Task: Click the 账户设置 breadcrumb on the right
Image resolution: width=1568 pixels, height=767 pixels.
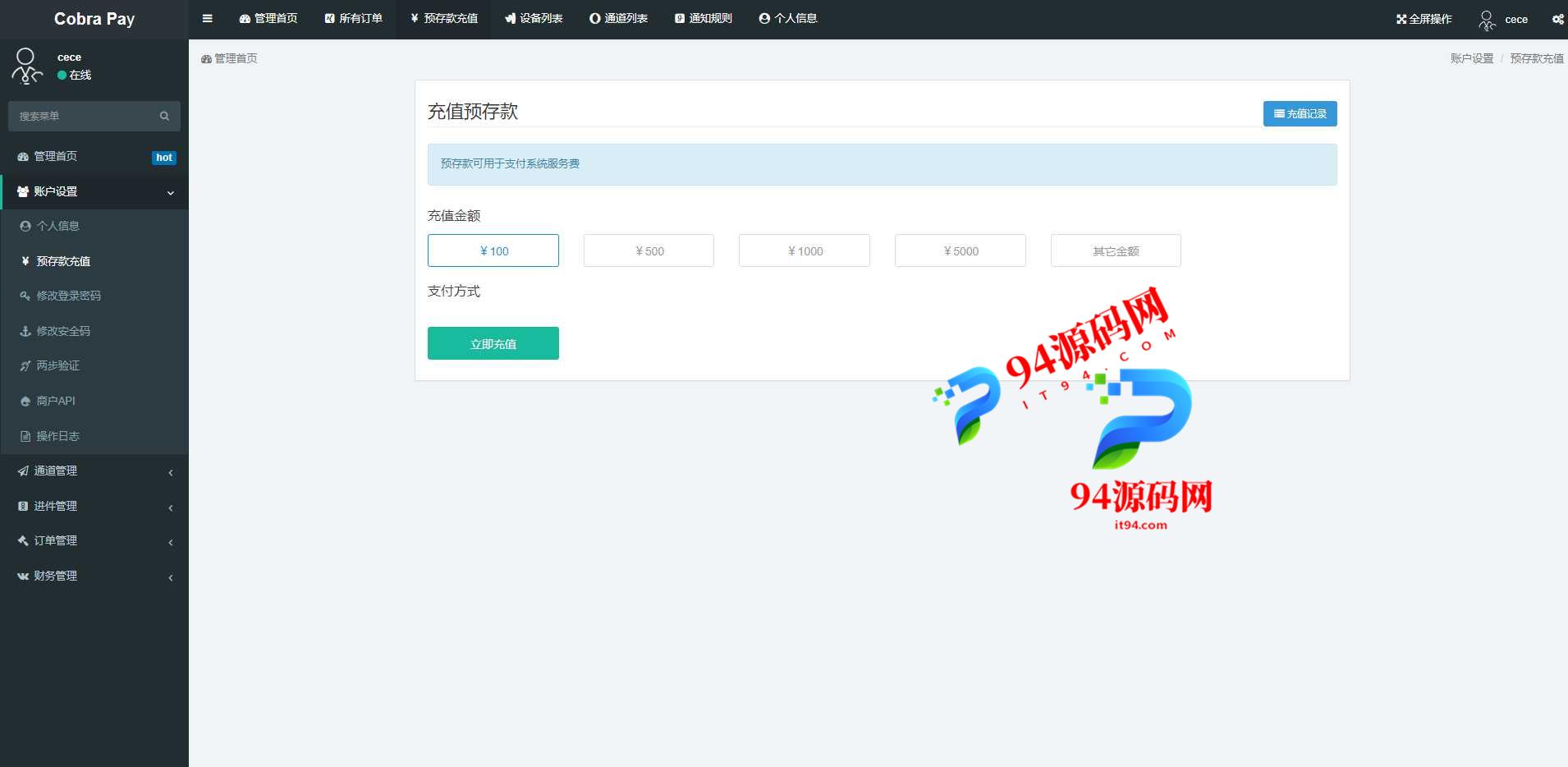Action: (1472, 58)
